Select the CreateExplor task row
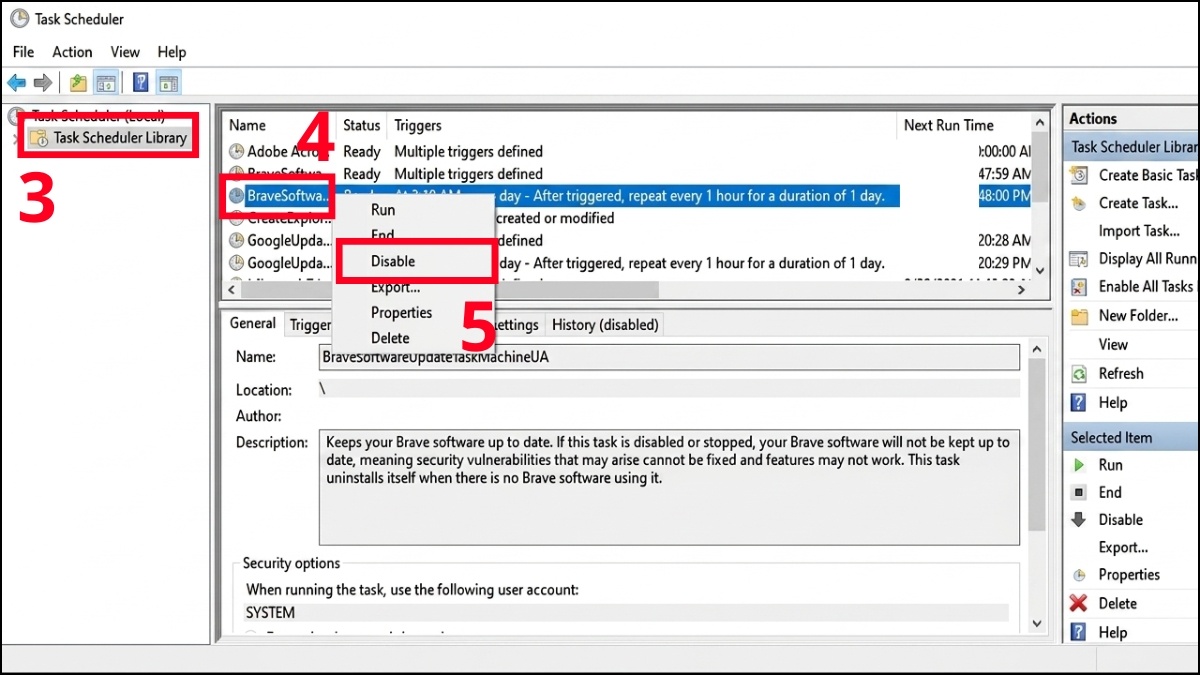The height and width of the screenshot is (675, 1200). point(628,218)
